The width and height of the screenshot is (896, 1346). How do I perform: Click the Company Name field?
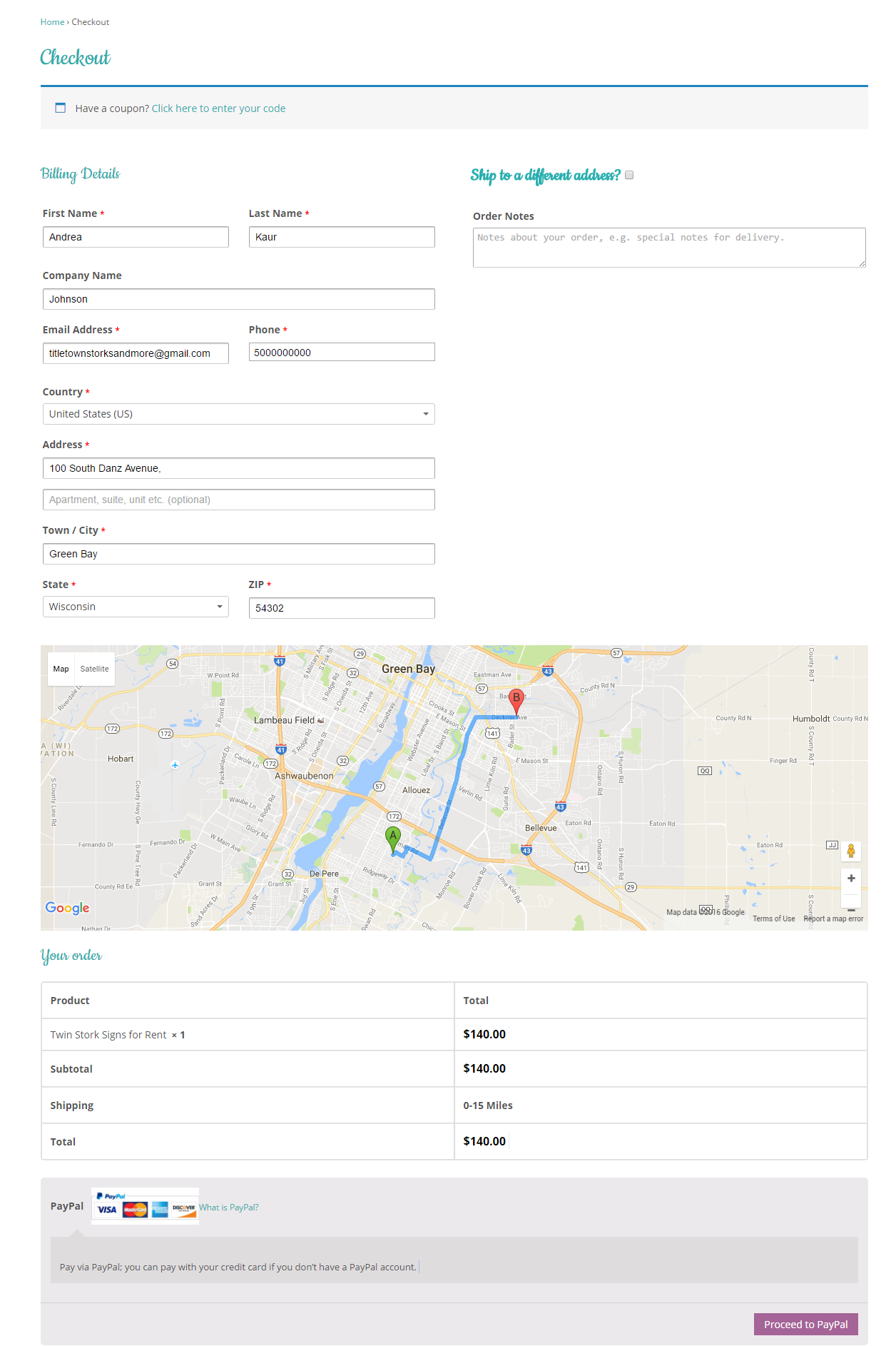coord(239,299)
